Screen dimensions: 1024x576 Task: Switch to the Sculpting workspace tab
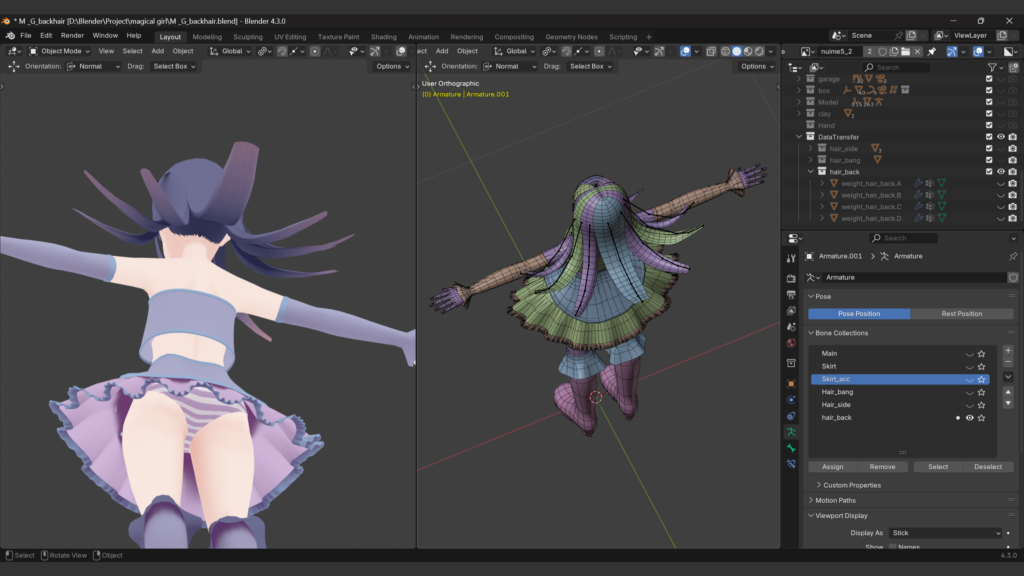(x=247, y=37)
